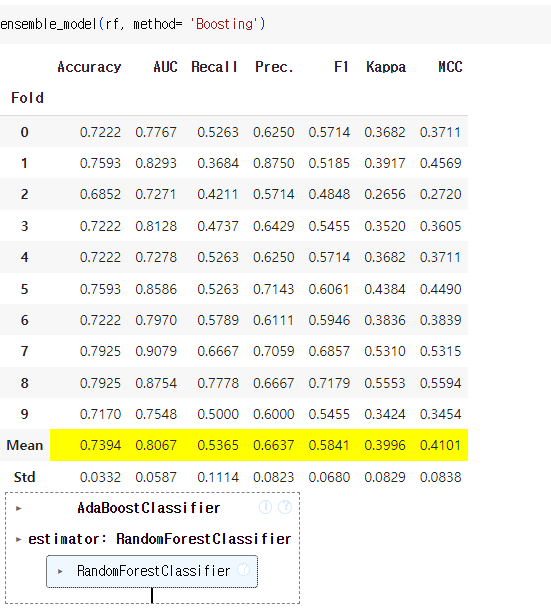Click fold 0 AUC value 0.7767
This screenshot has height=612, width=551.
pos(156,132)
